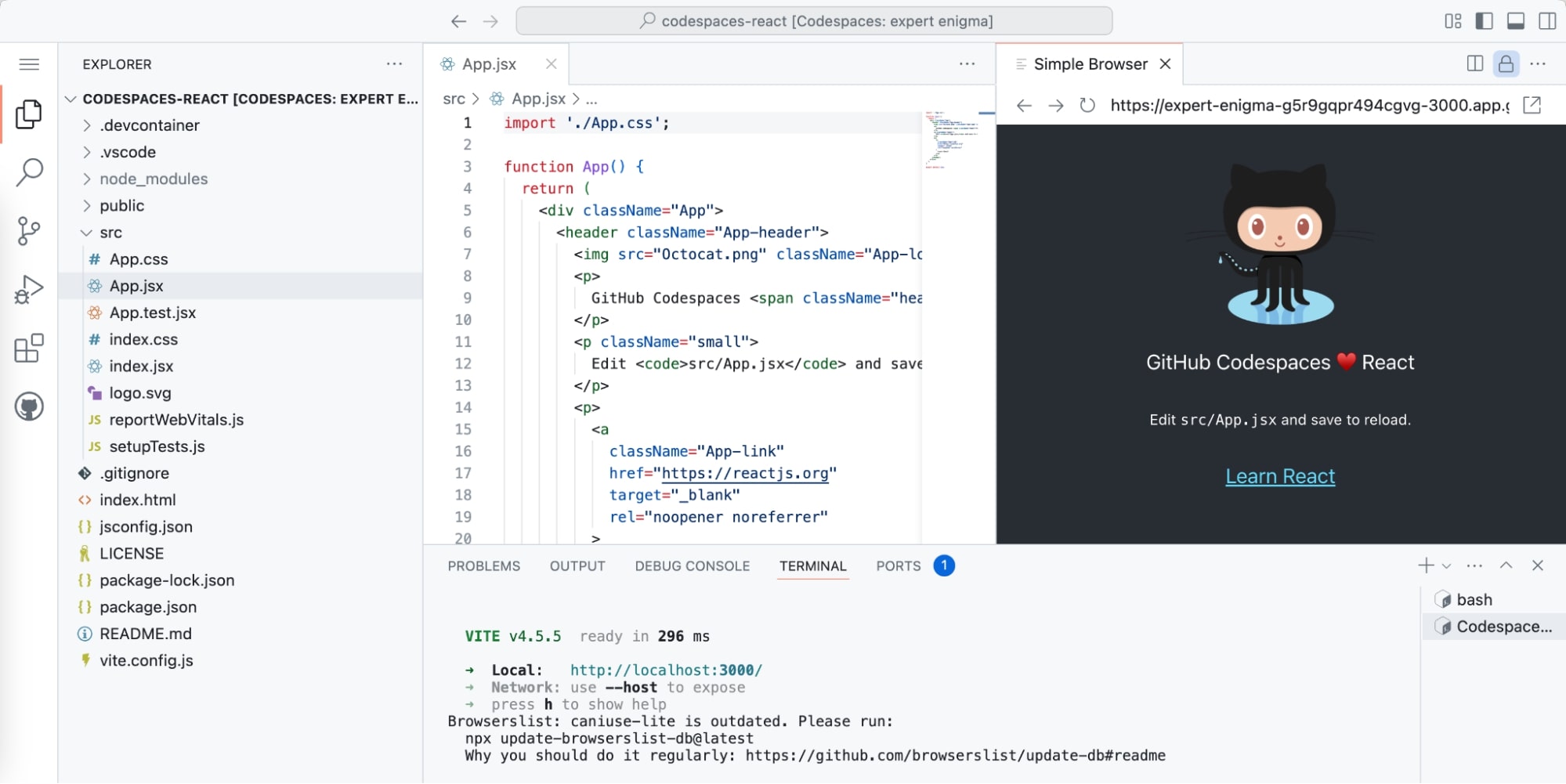Toggle the bottom panel visibility
Viewport: 1566px width, 784px height.
1515,21
